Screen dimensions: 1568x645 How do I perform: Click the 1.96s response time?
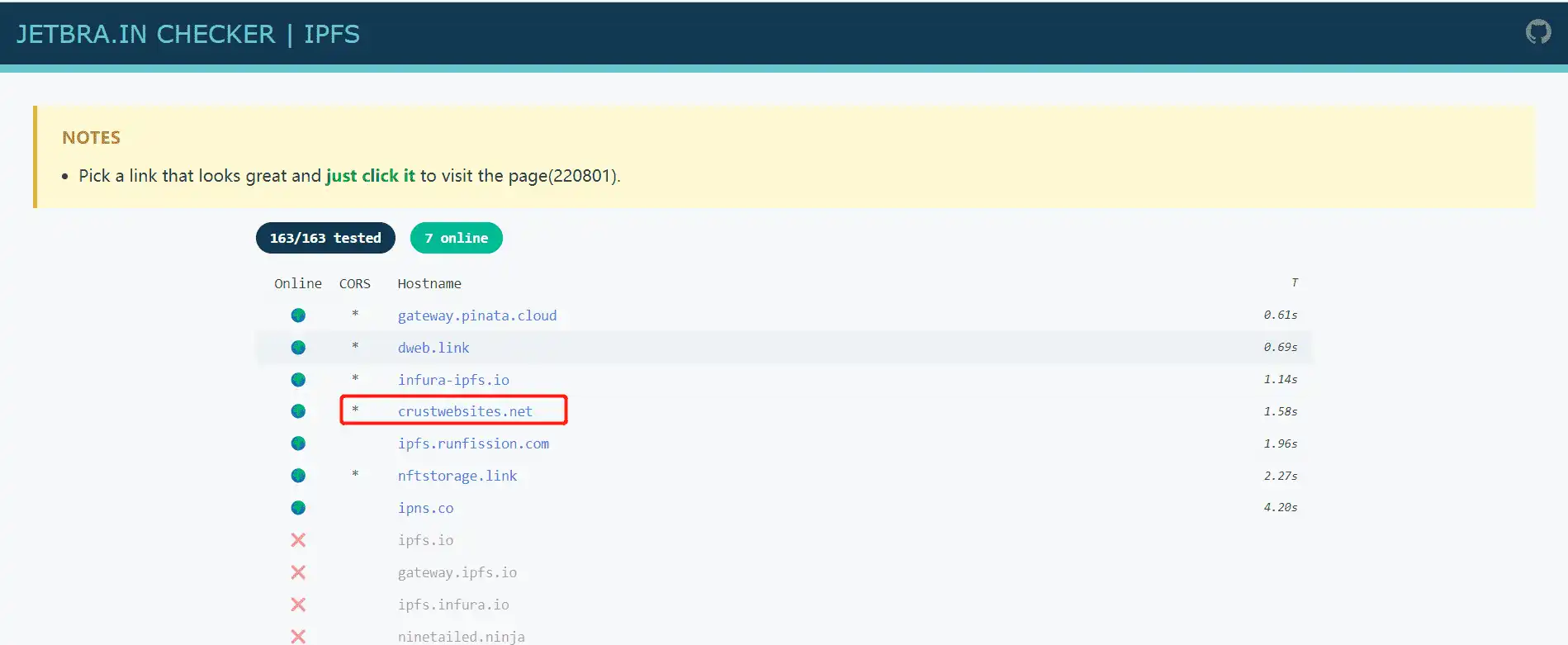[1281, 443]
